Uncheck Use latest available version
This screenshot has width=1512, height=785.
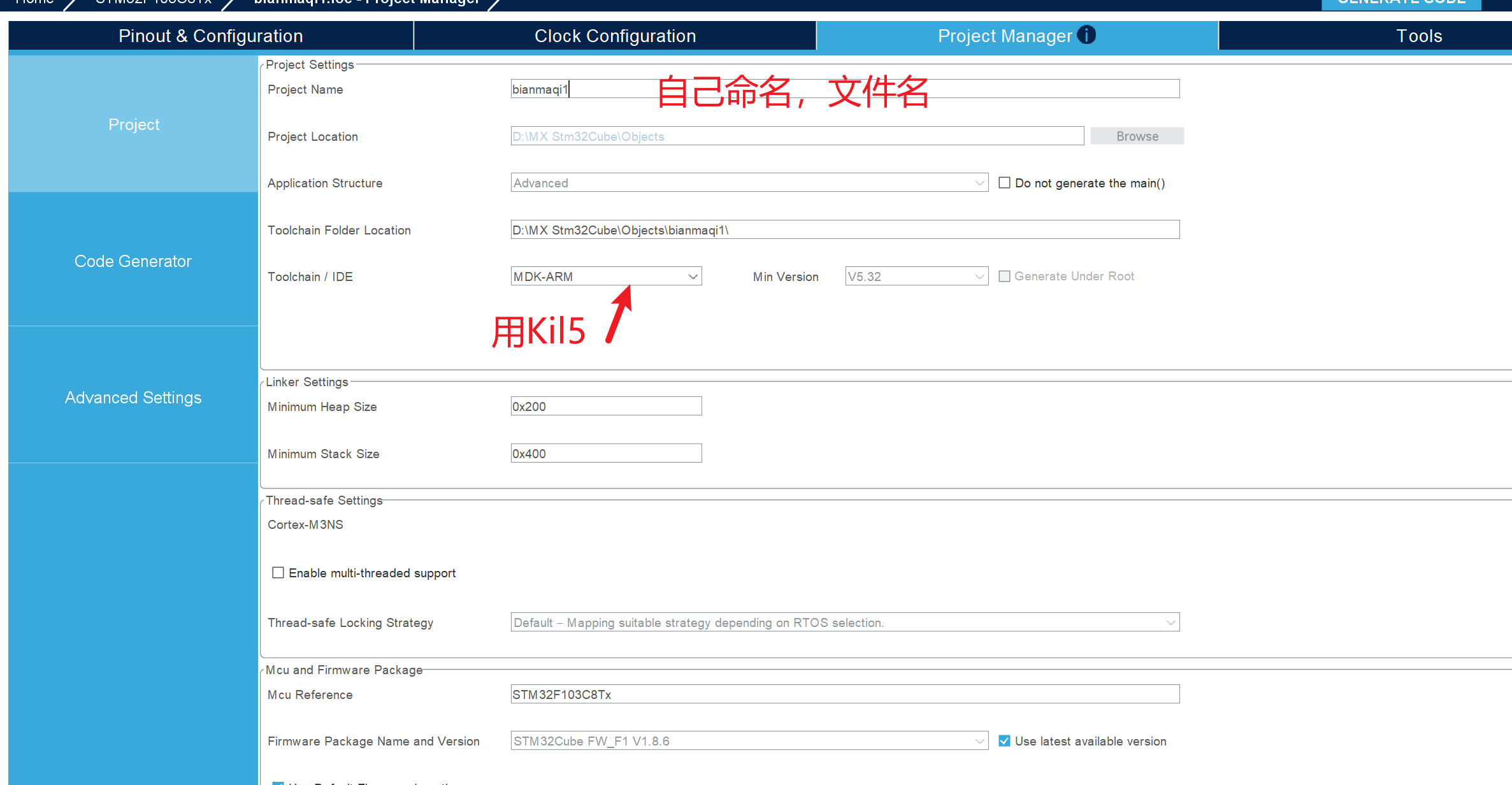(x=1004, y=741)
